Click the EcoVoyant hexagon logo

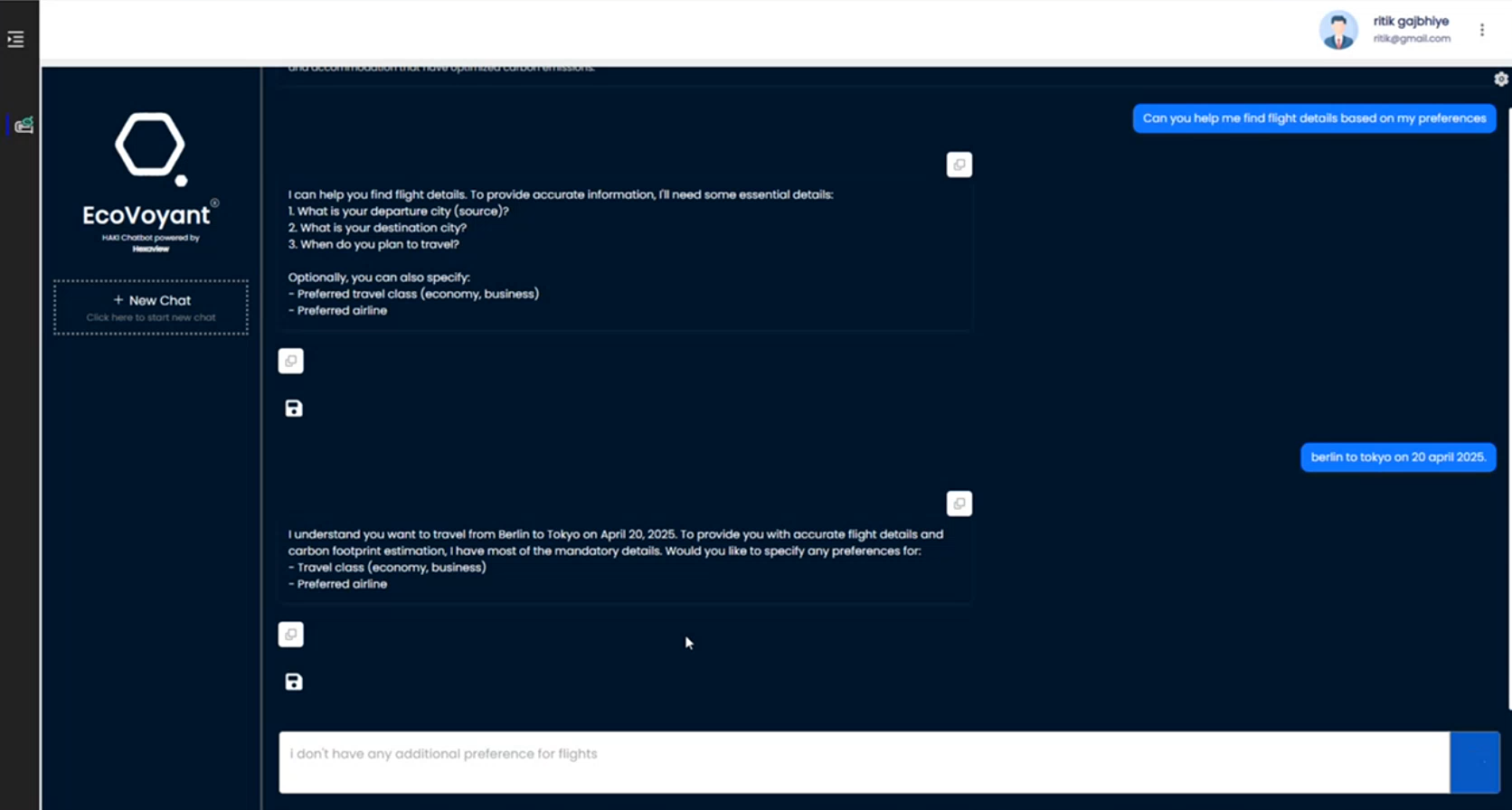[x=150, y=146]
